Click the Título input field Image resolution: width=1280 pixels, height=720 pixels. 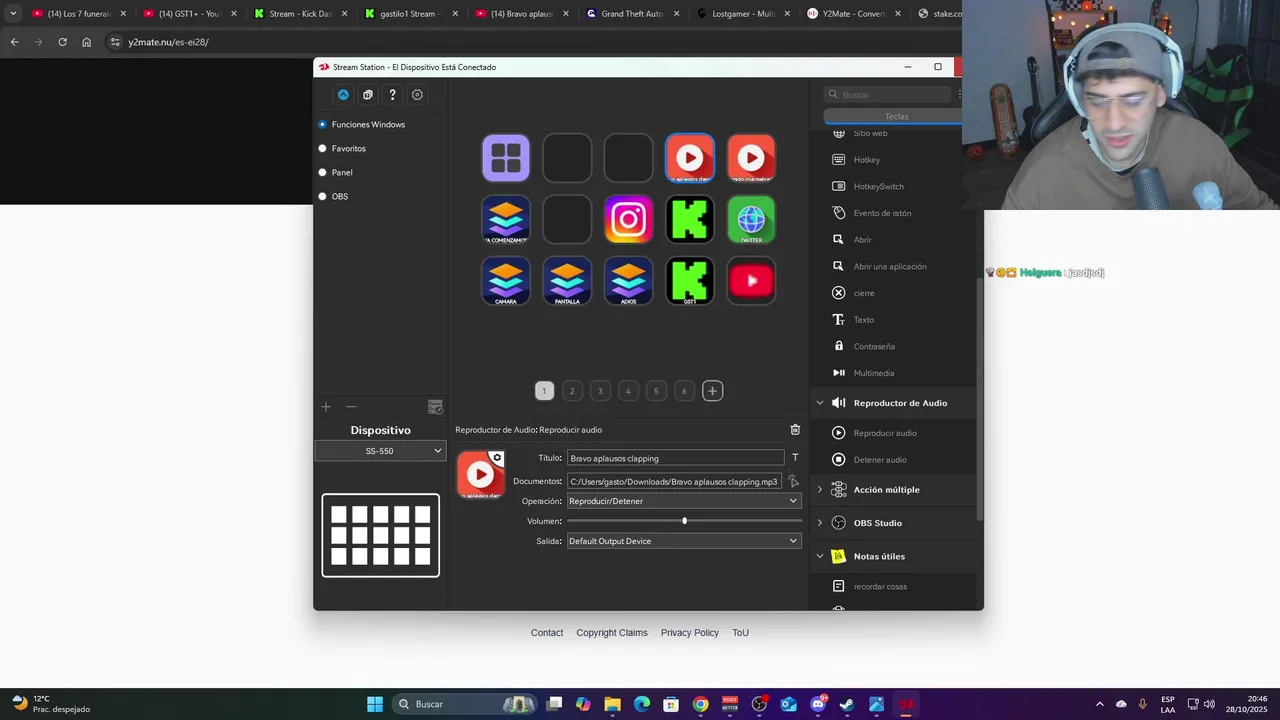click(675, 458)
